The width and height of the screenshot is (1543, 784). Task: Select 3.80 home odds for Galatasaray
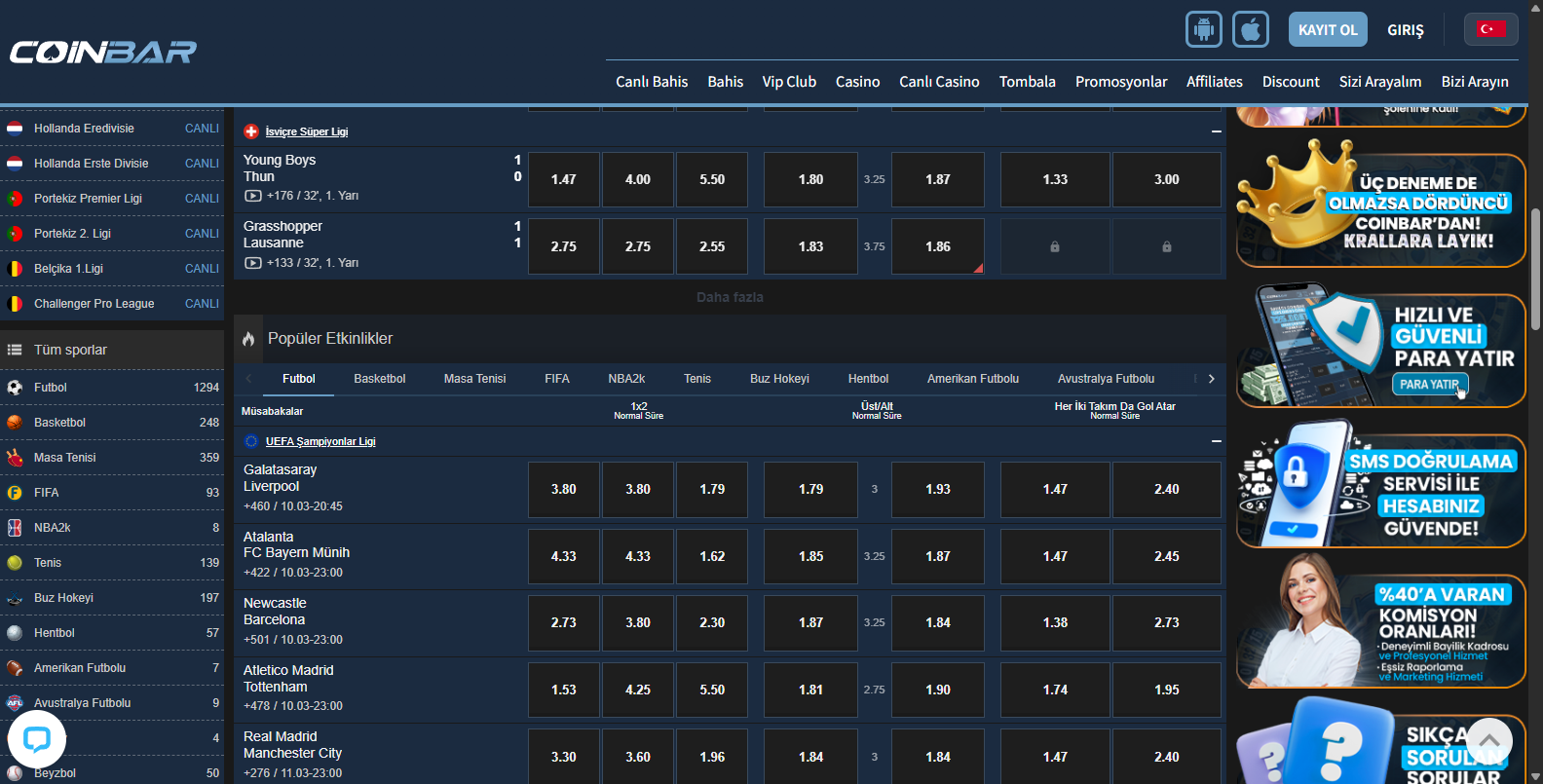pos(564,489)
